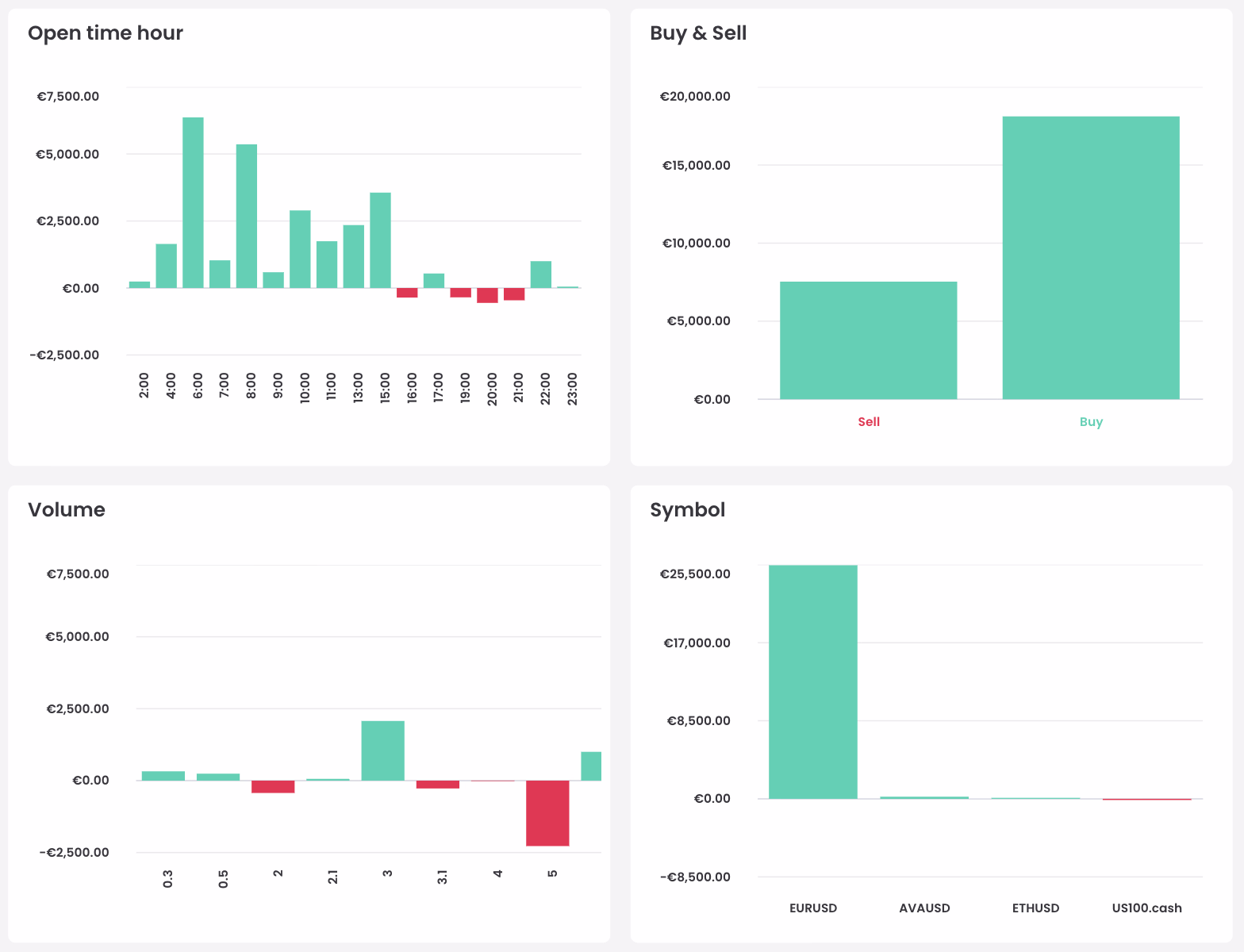Screen dimensions: 1244x952
Task: Select the Buy bar in Buy & Sell
Action: click(1091, 258)
